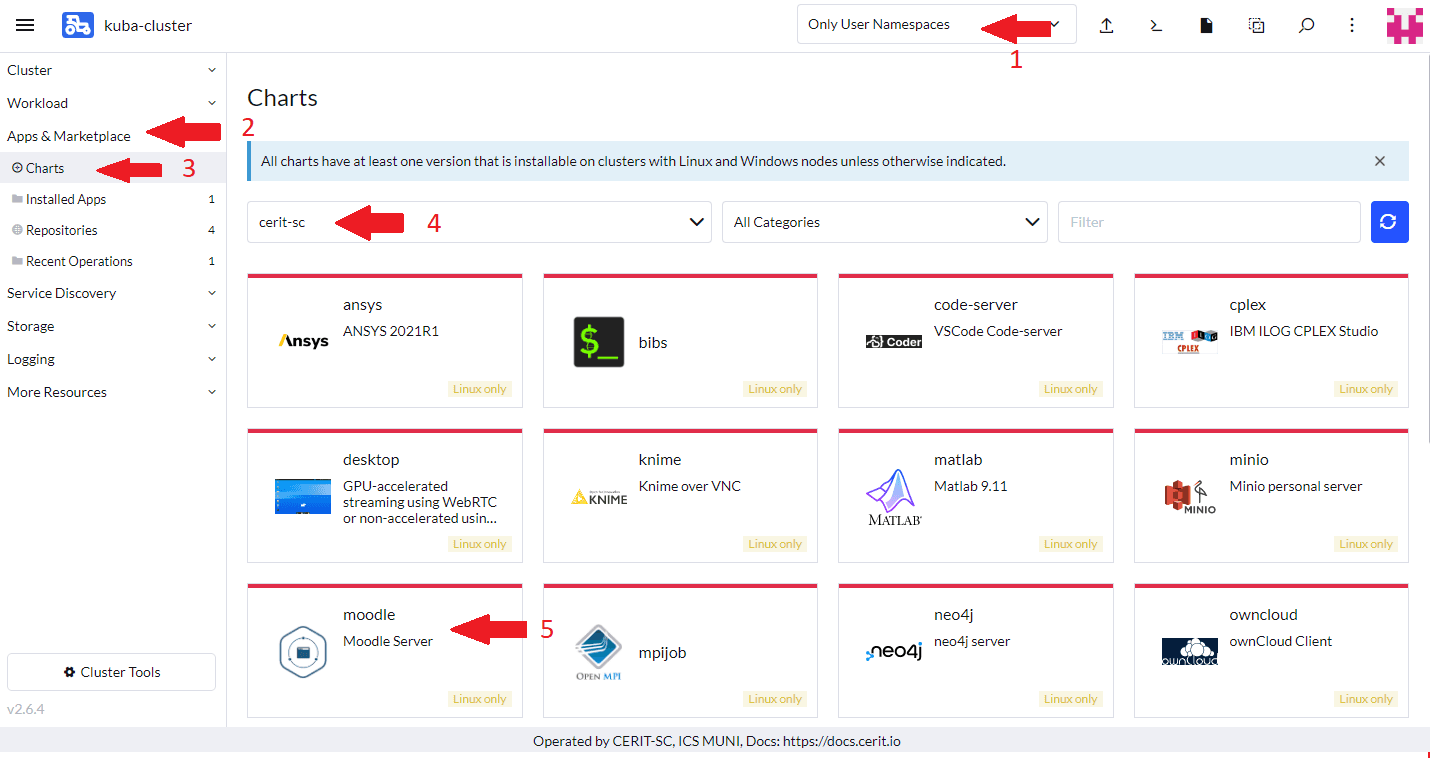Open Repositories in the sidebar
Screen dimensions: 1430x758
pyautogui.click(x=62, y=230)
